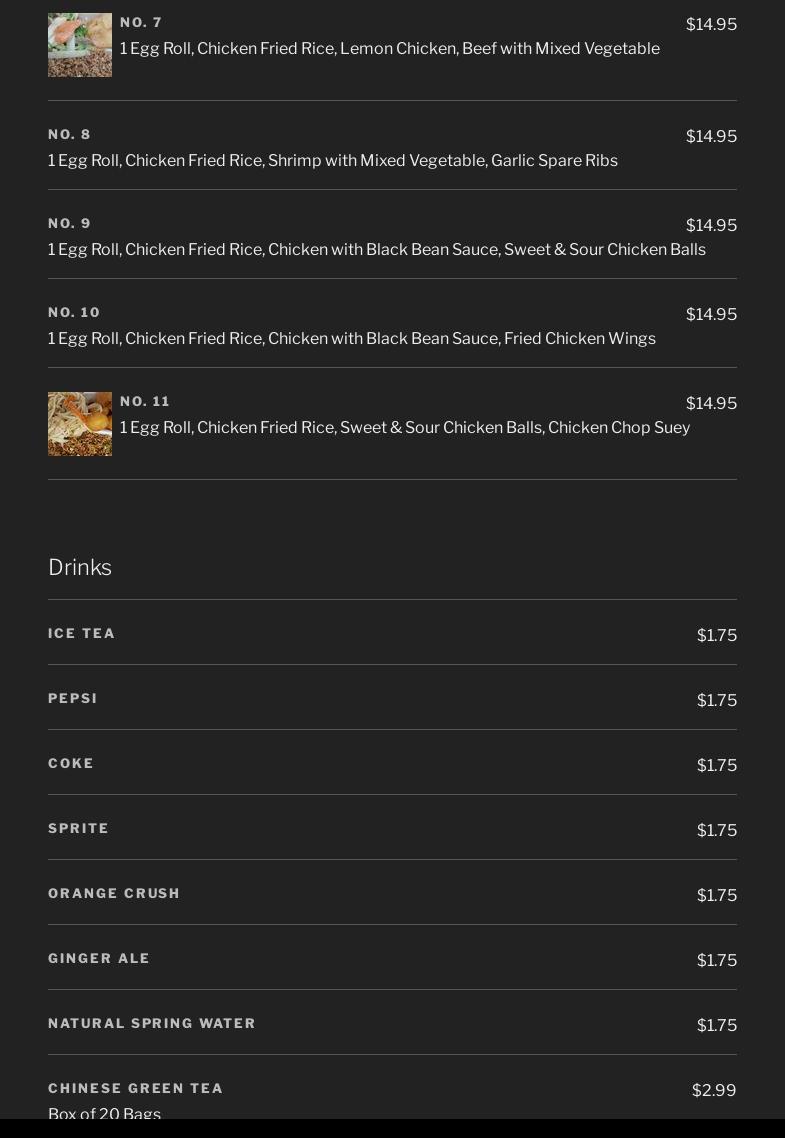Click the $2.99 green tea price
The height and width of the screenshot is (1138, 785).
point(714,1090)
